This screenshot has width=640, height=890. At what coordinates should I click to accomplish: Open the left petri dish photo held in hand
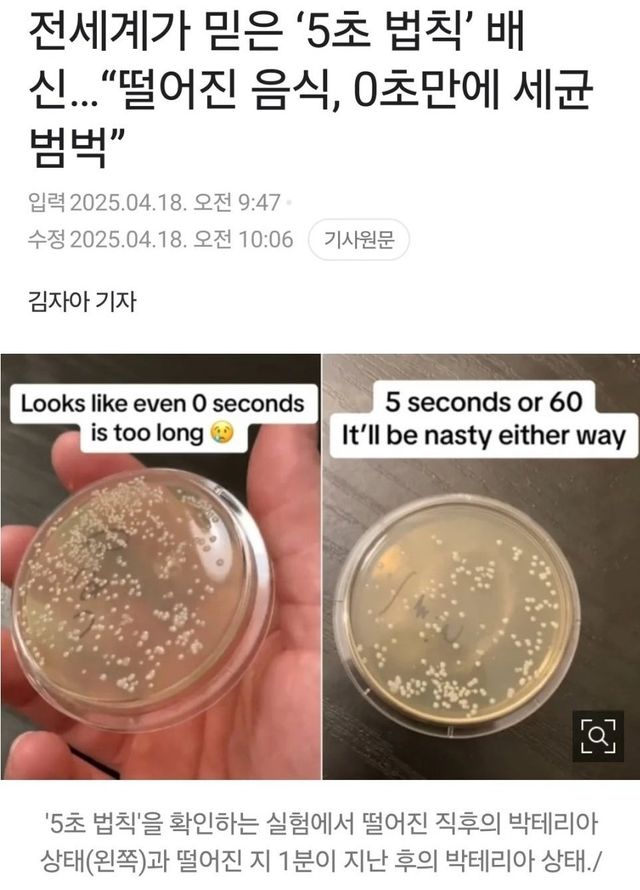[161, 566]
